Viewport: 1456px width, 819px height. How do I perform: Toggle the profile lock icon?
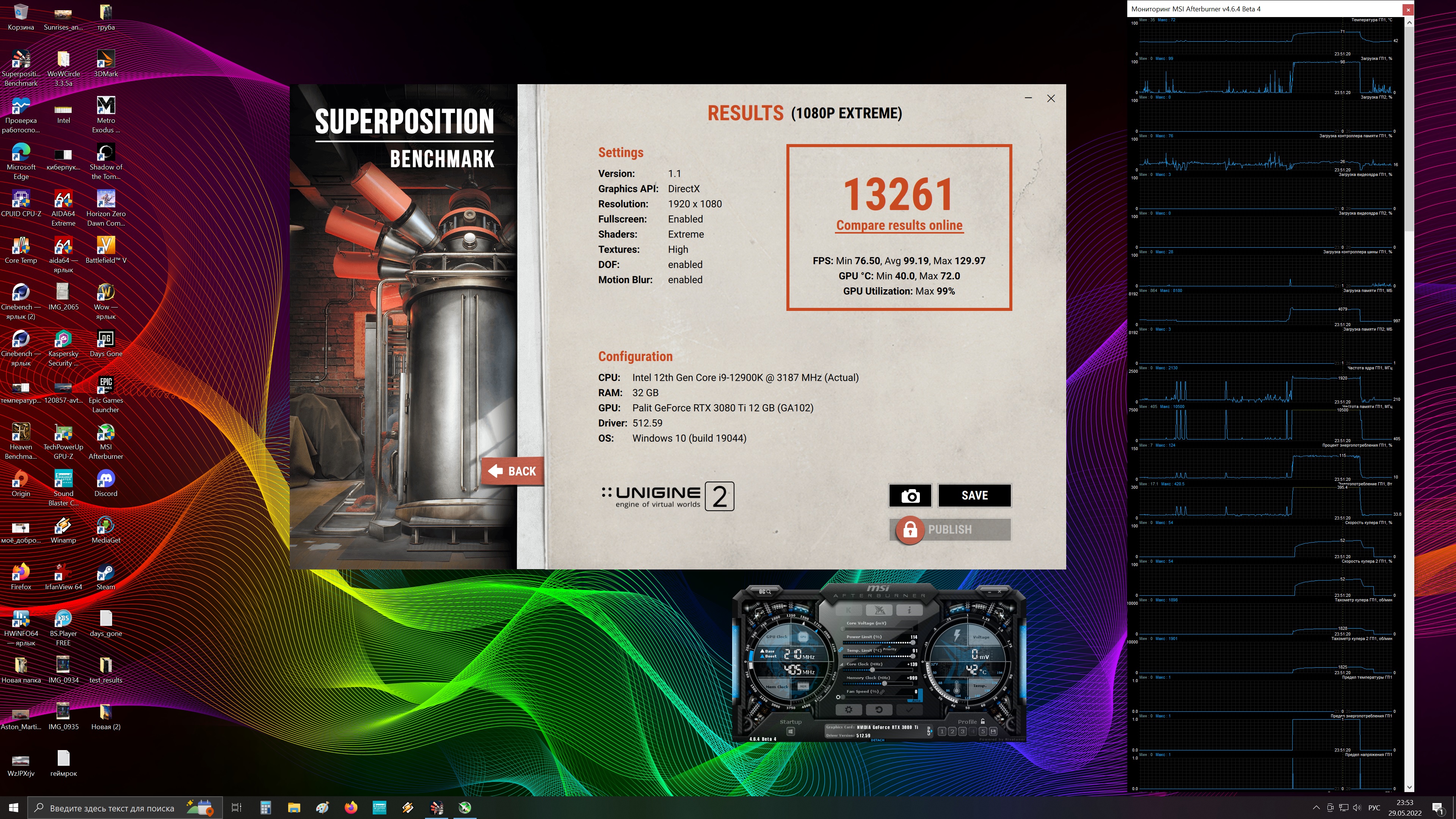[982, 721]
